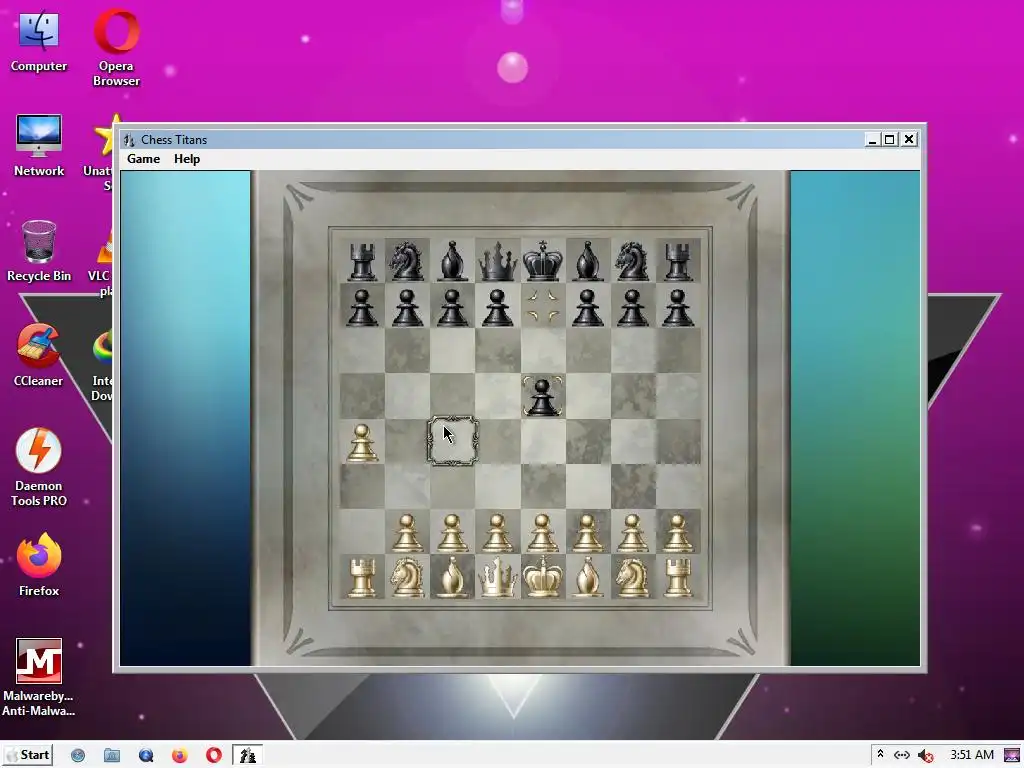Open the Computer desktop icon

point(39,40)
